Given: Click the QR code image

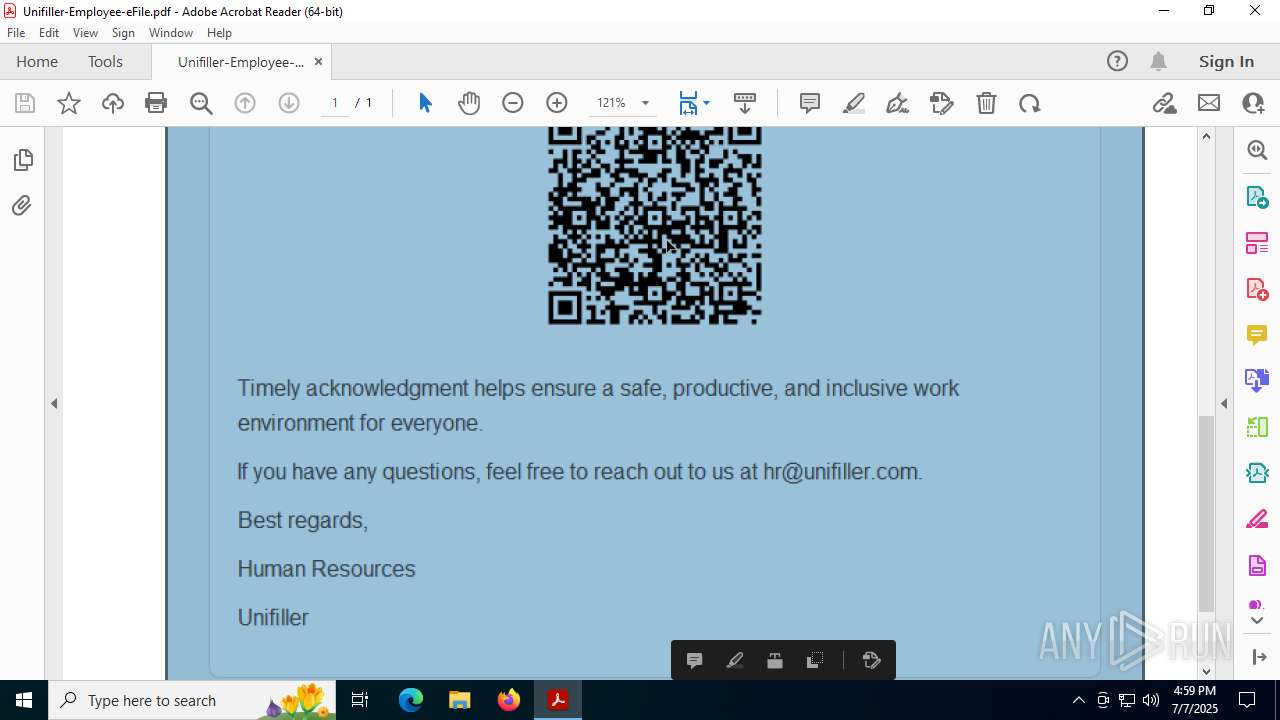Looking at the screenshot, I should [655, 226].
